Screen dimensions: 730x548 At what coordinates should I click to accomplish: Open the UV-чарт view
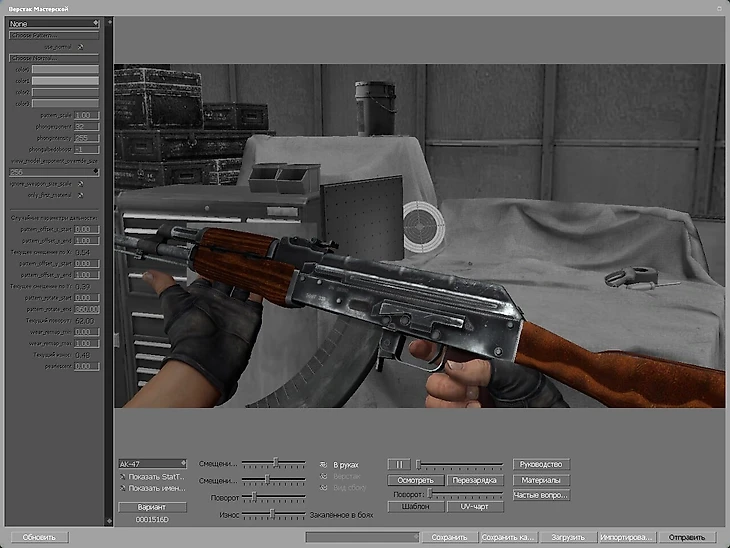point(475,507)
